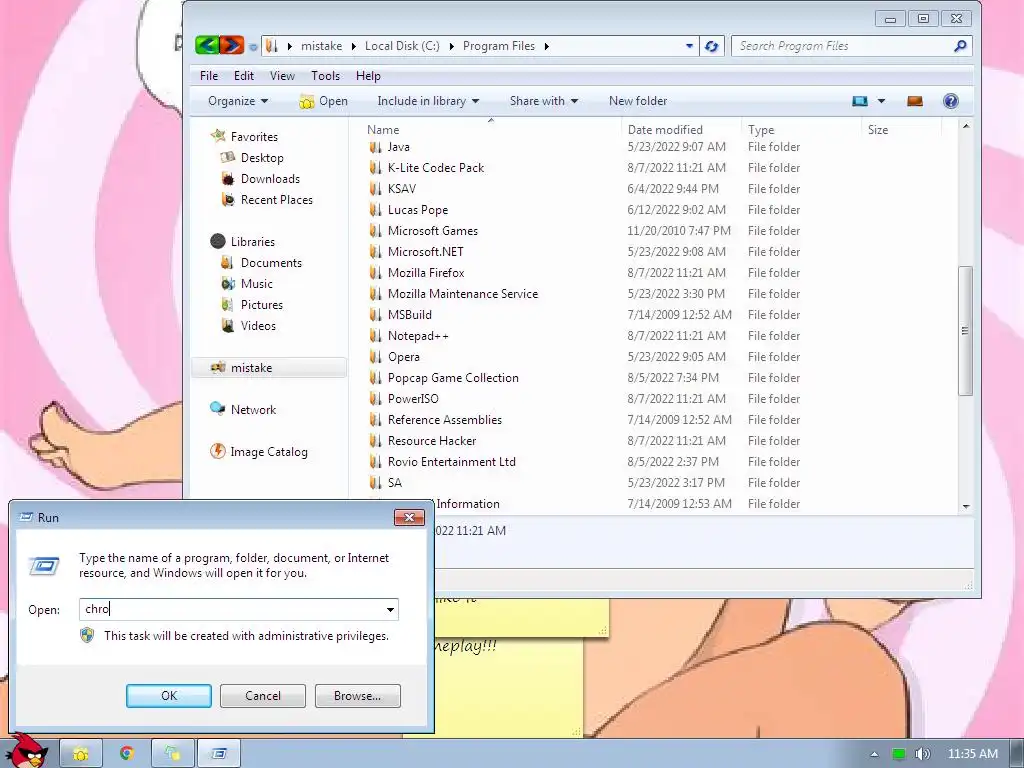This screenshot has height=768, width=1024.
Task: Open the view options dropdown arrow
Action: coord(881,101)
